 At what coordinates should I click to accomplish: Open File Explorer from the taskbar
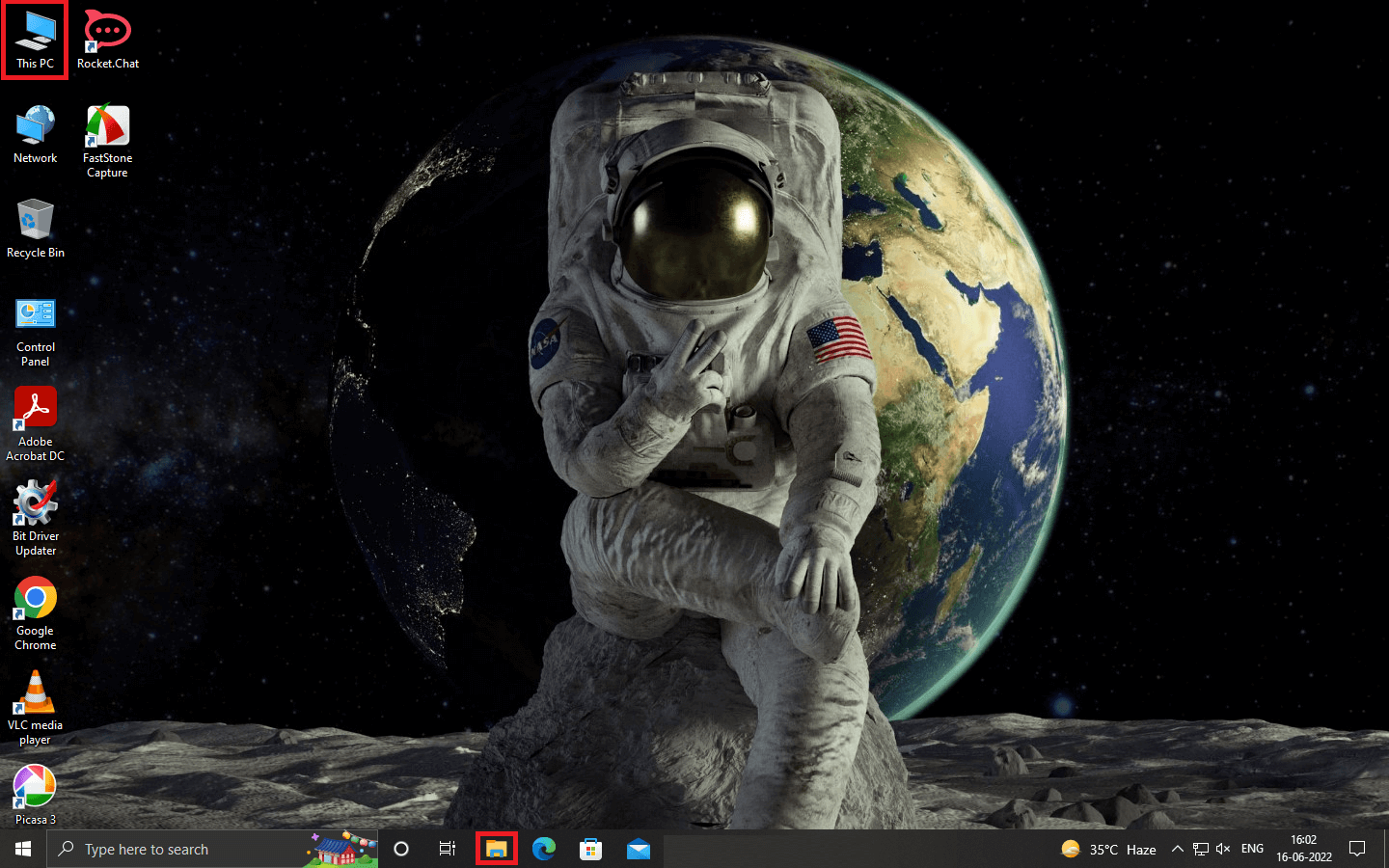[x=496, y=849]
